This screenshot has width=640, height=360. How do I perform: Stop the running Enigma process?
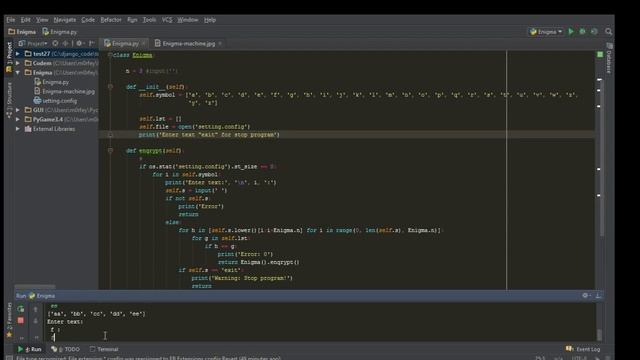pyautogui.click(x=21, y=320)
